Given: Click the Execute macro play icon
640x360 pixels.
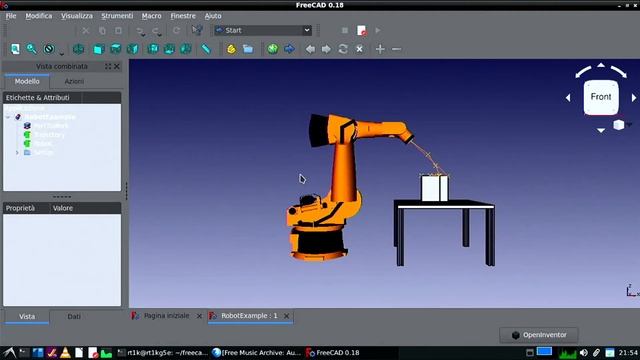Looking at the screenshot, I should (x=378, y=31).
